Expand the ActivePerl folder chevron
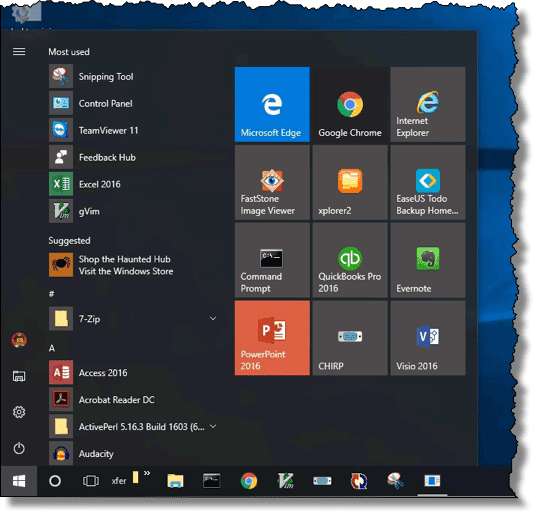The width and height of the screenshot is (533, 511). (x=213, y=426)
